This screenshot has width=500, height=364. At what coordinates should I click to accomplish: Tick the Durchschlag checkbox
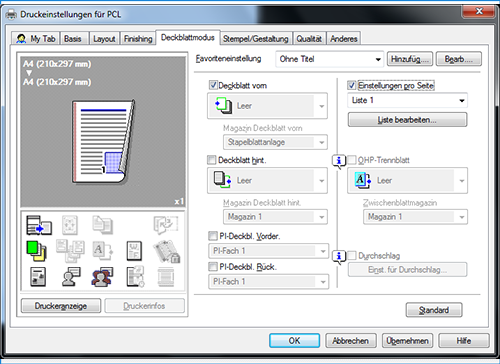coord(352,256)
